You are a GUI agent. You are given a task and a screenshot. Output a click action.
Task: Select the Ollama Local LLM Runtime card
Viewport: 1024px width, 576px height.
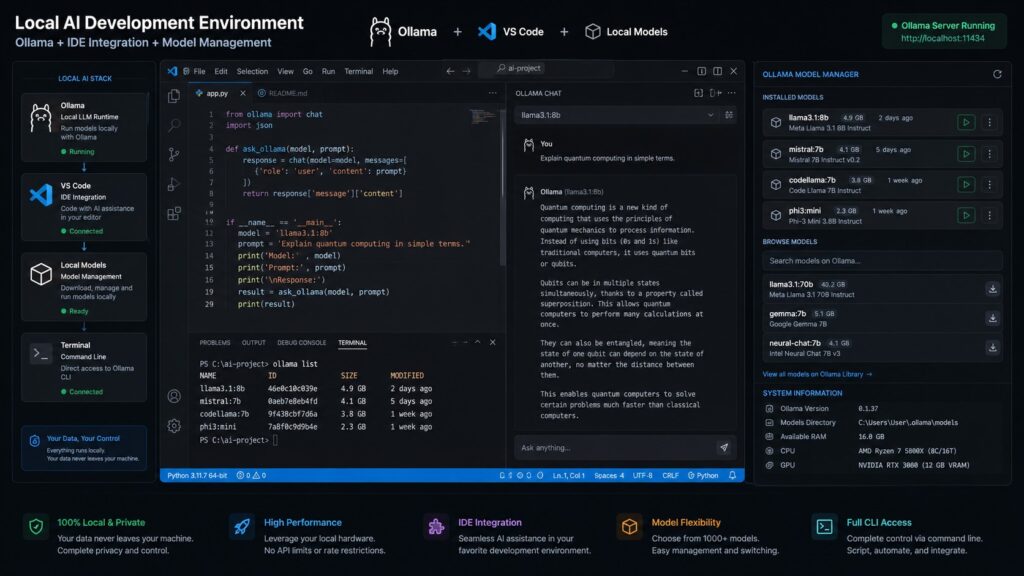[x=84, y=127]
